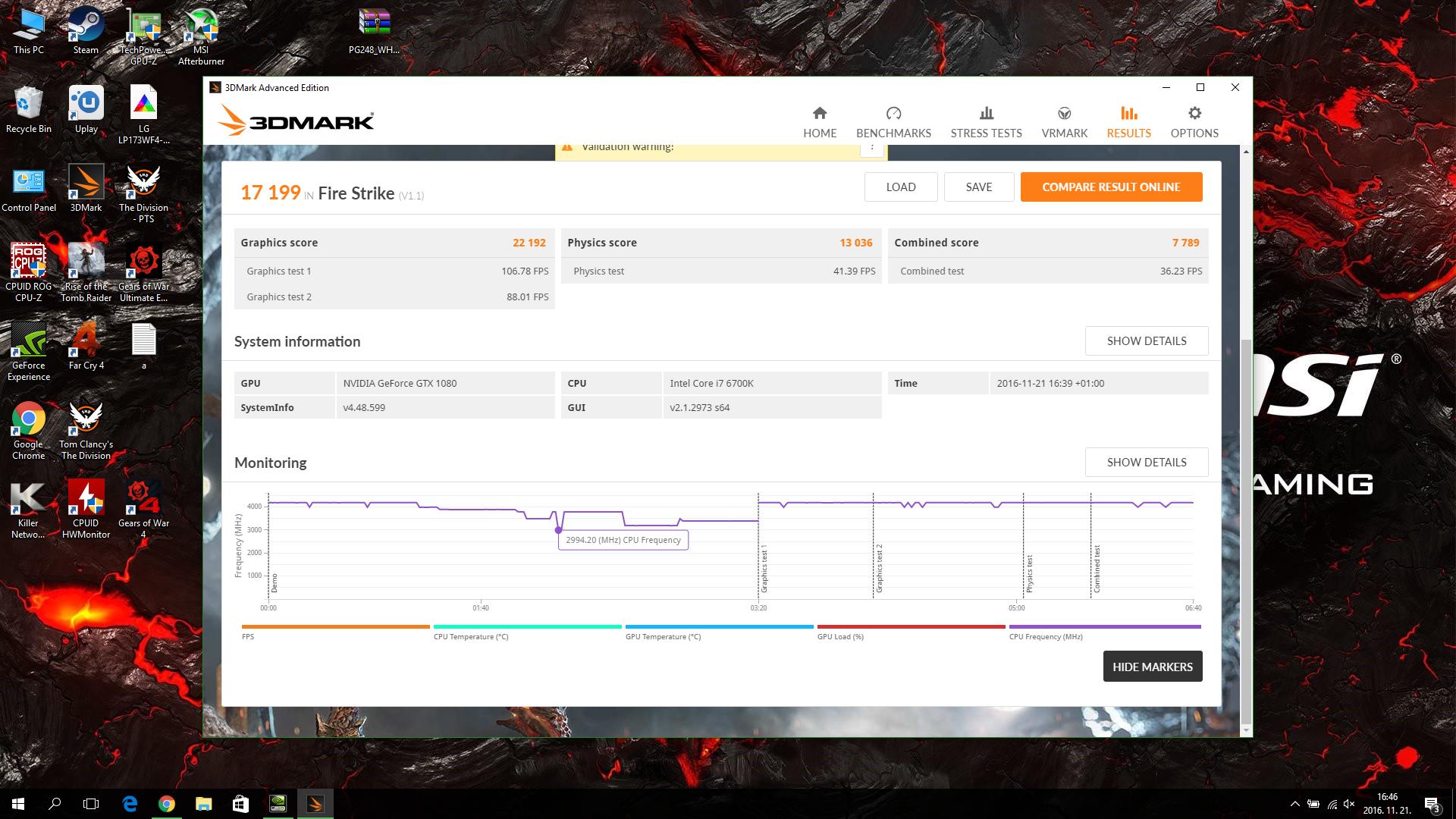Viewport: 1456px width, 819px height.
Task: Click COMPARE RESULT ONLINE button
Action: click(x=1111, y=187)
